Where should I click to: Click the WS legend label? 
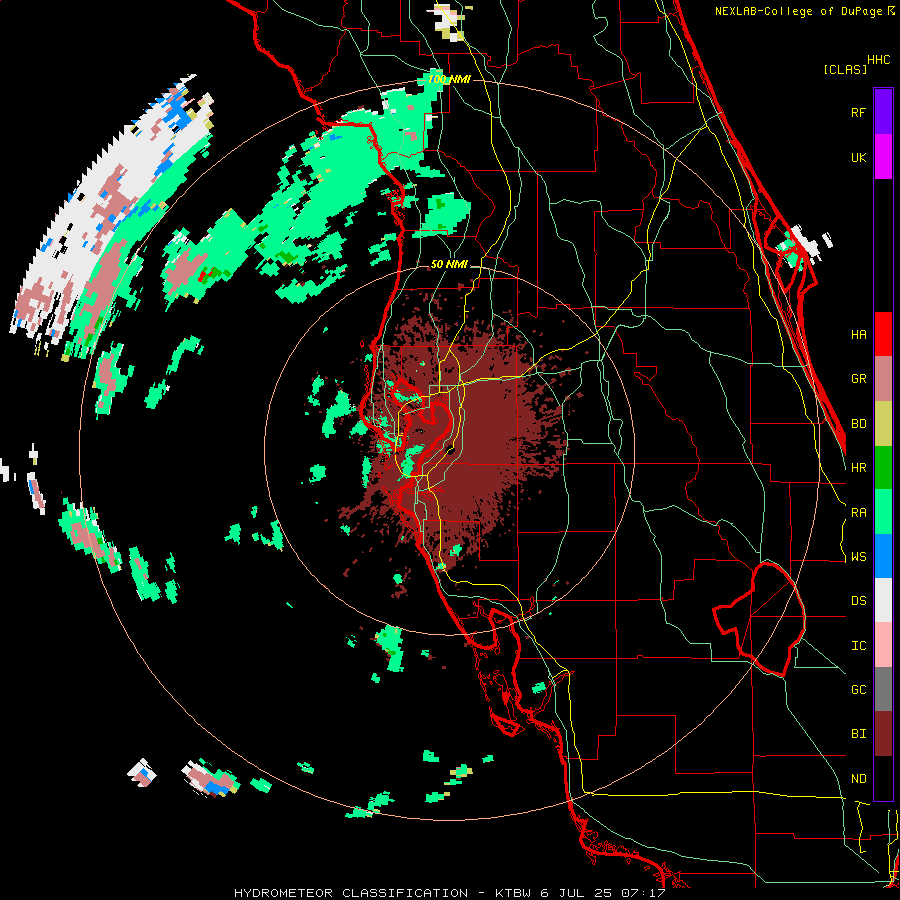[858, 557]
